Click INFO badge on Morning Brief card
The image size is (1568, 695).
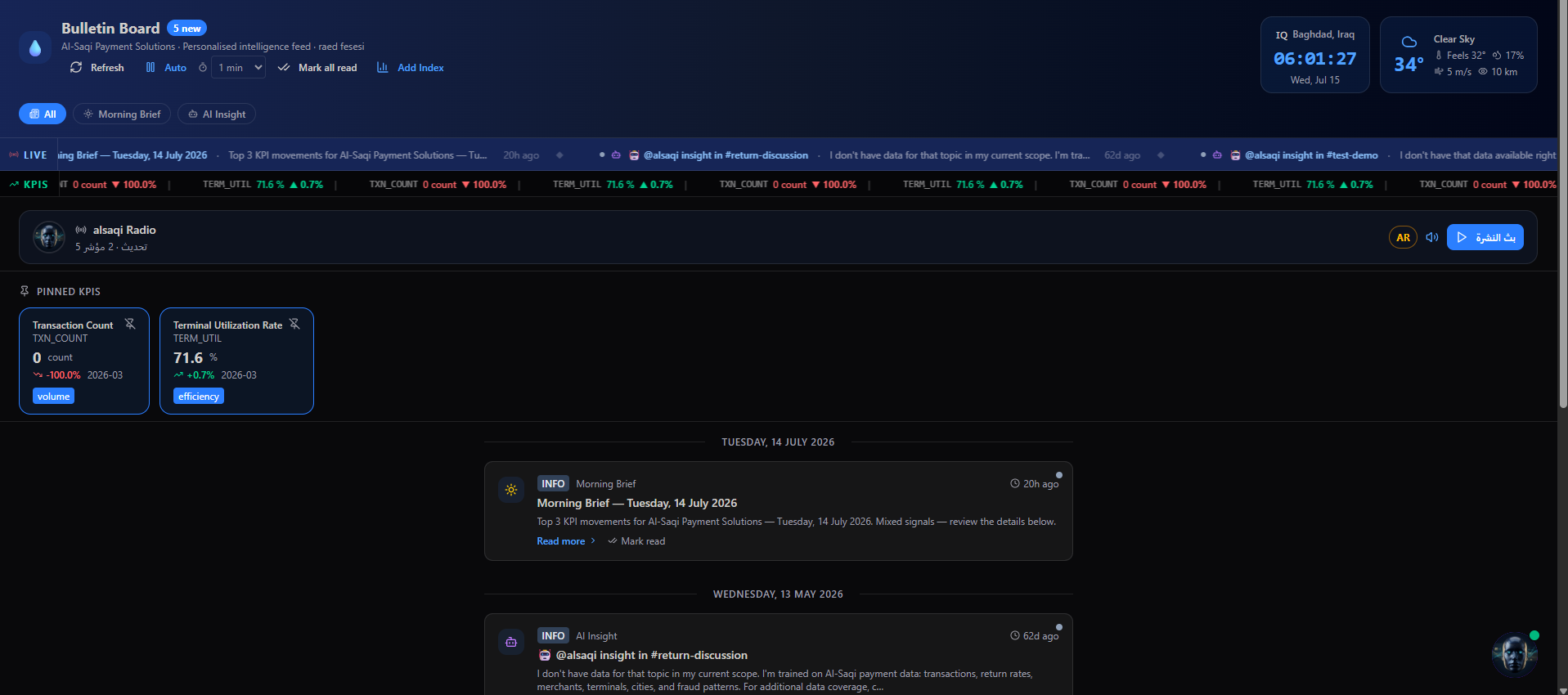coord(553,484)
